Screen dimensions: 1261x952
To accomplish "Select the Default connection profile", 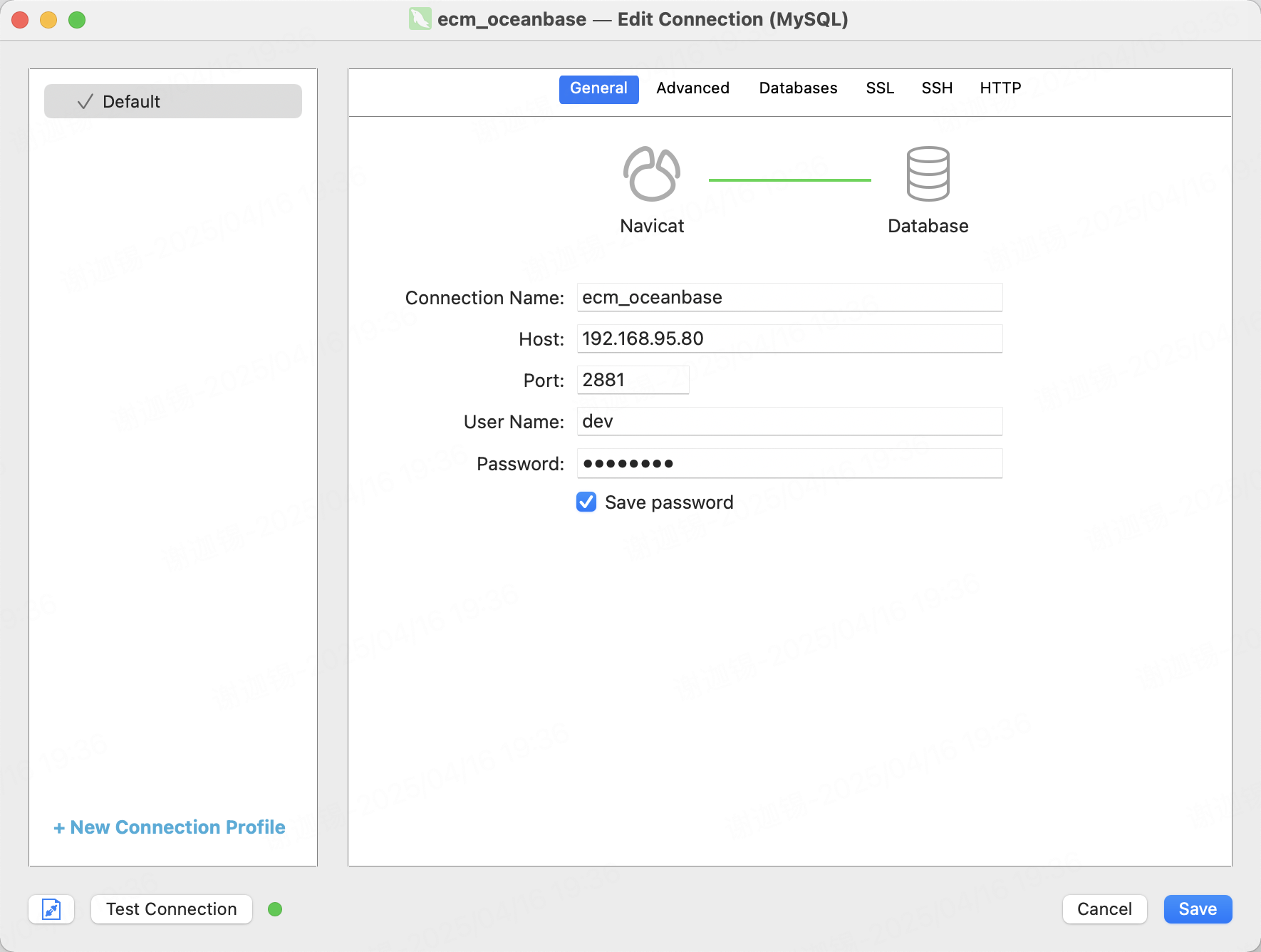I will (173, 101).
